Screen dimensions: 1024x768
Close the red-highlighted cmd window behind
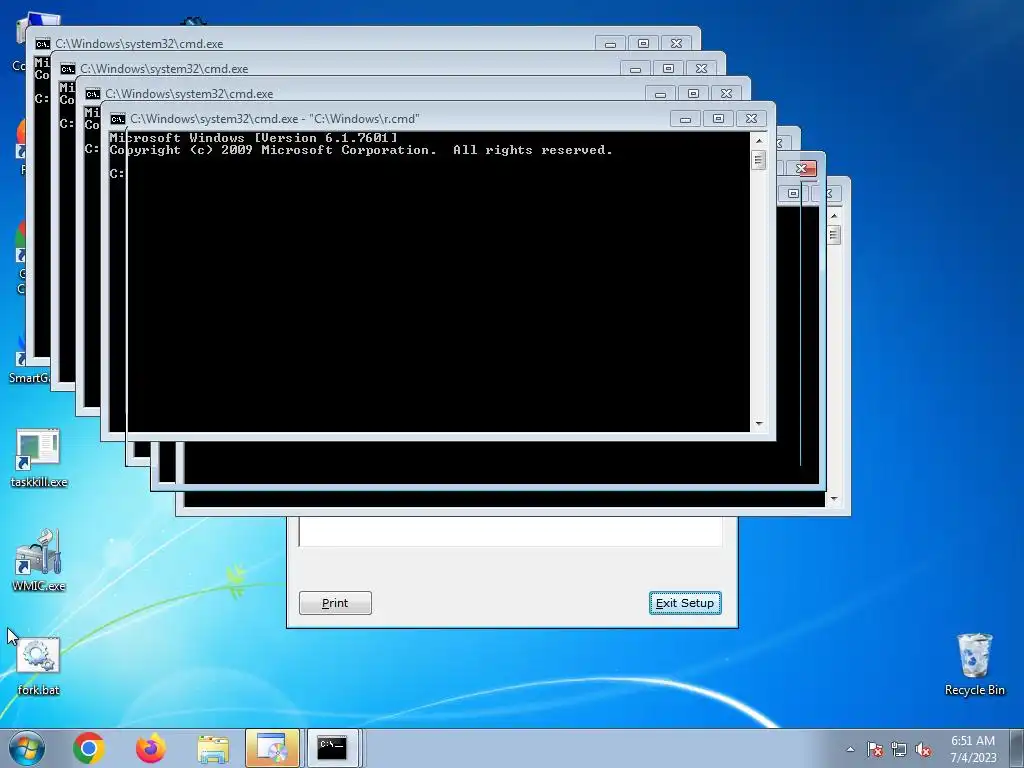pos(801,168)
